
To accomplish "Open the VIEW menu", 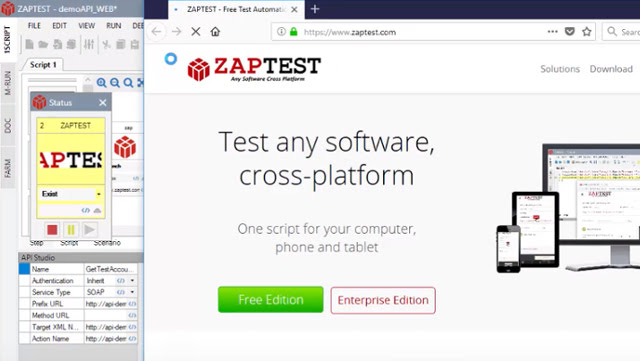I will coord(87,26).
